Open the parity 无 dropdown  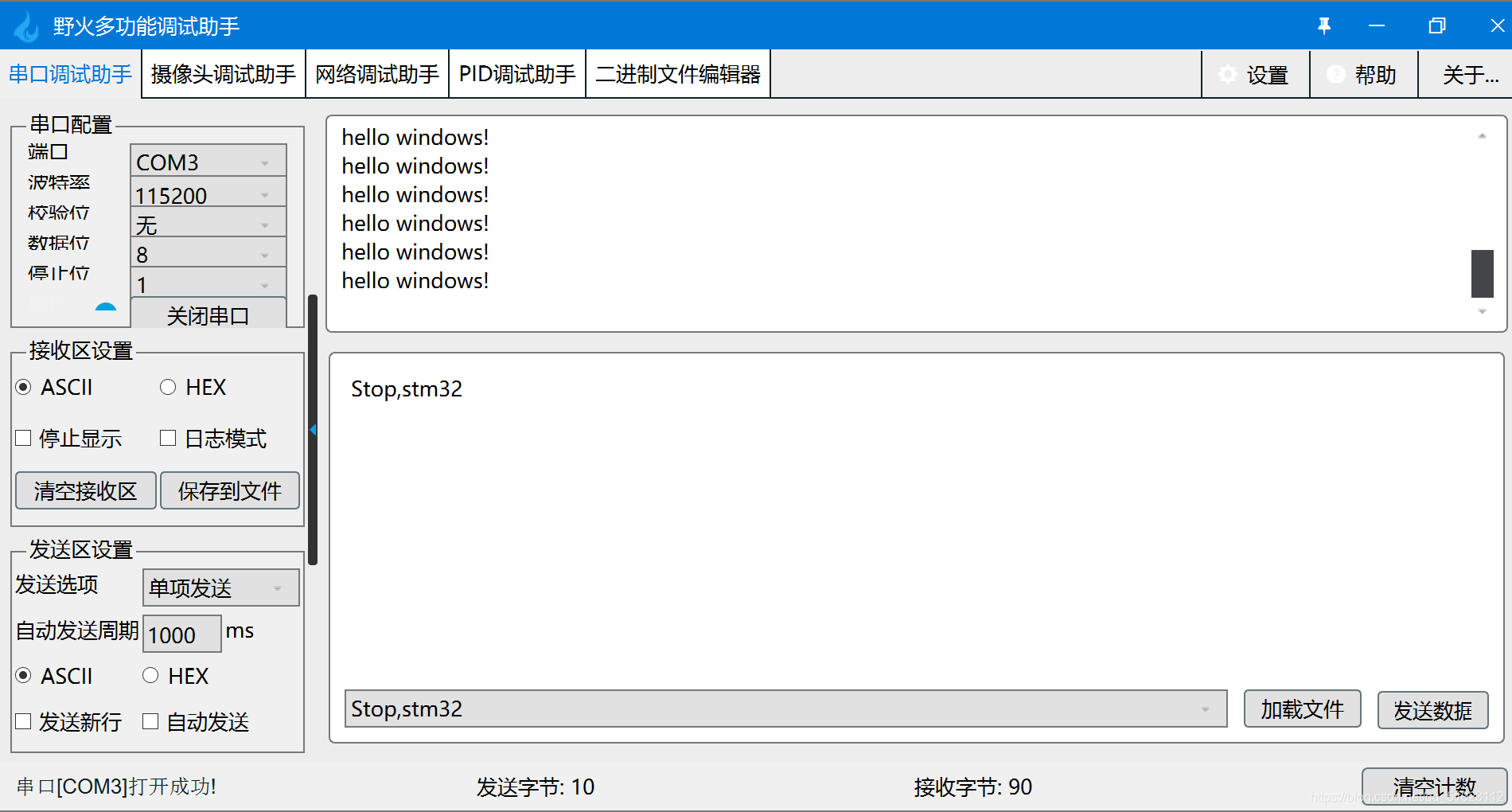(208, 224)
